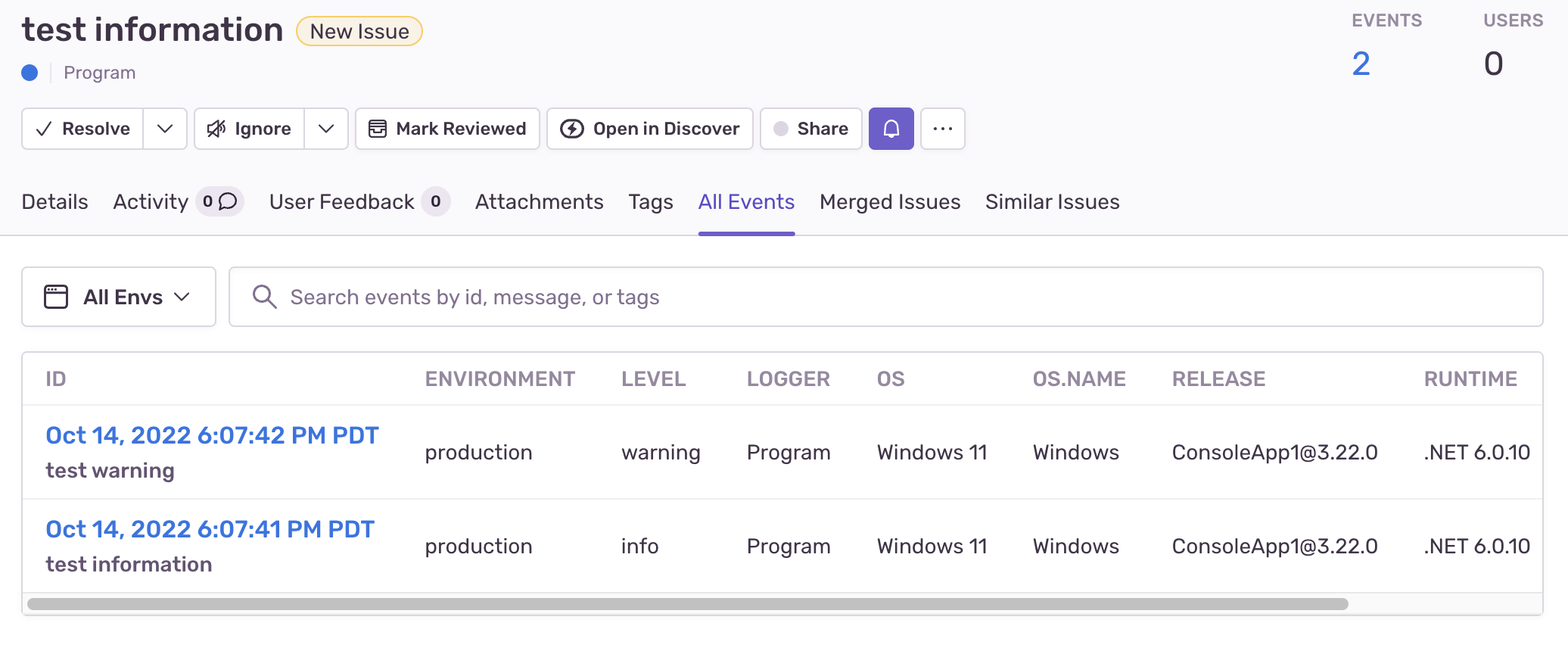The width and height of the screenshot is (1568, 651).
Task: Click the 'warning' level cell
Action: click(x=661, y=453)
